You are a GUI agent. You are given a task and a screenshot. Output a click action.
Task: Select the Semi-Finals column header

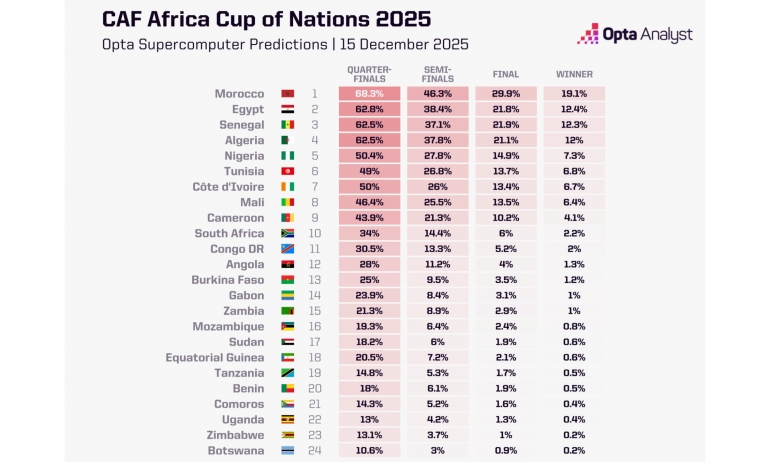pyautogui.click(x=436, y=74)
